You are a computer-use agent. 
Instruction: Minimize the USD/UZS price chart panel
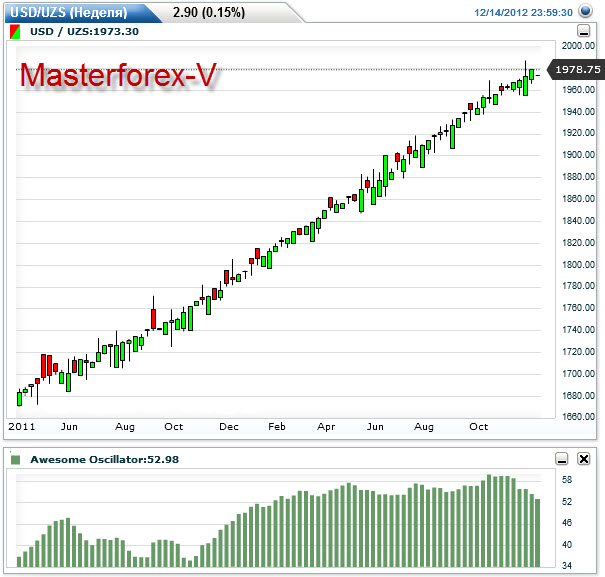point(583,30)
